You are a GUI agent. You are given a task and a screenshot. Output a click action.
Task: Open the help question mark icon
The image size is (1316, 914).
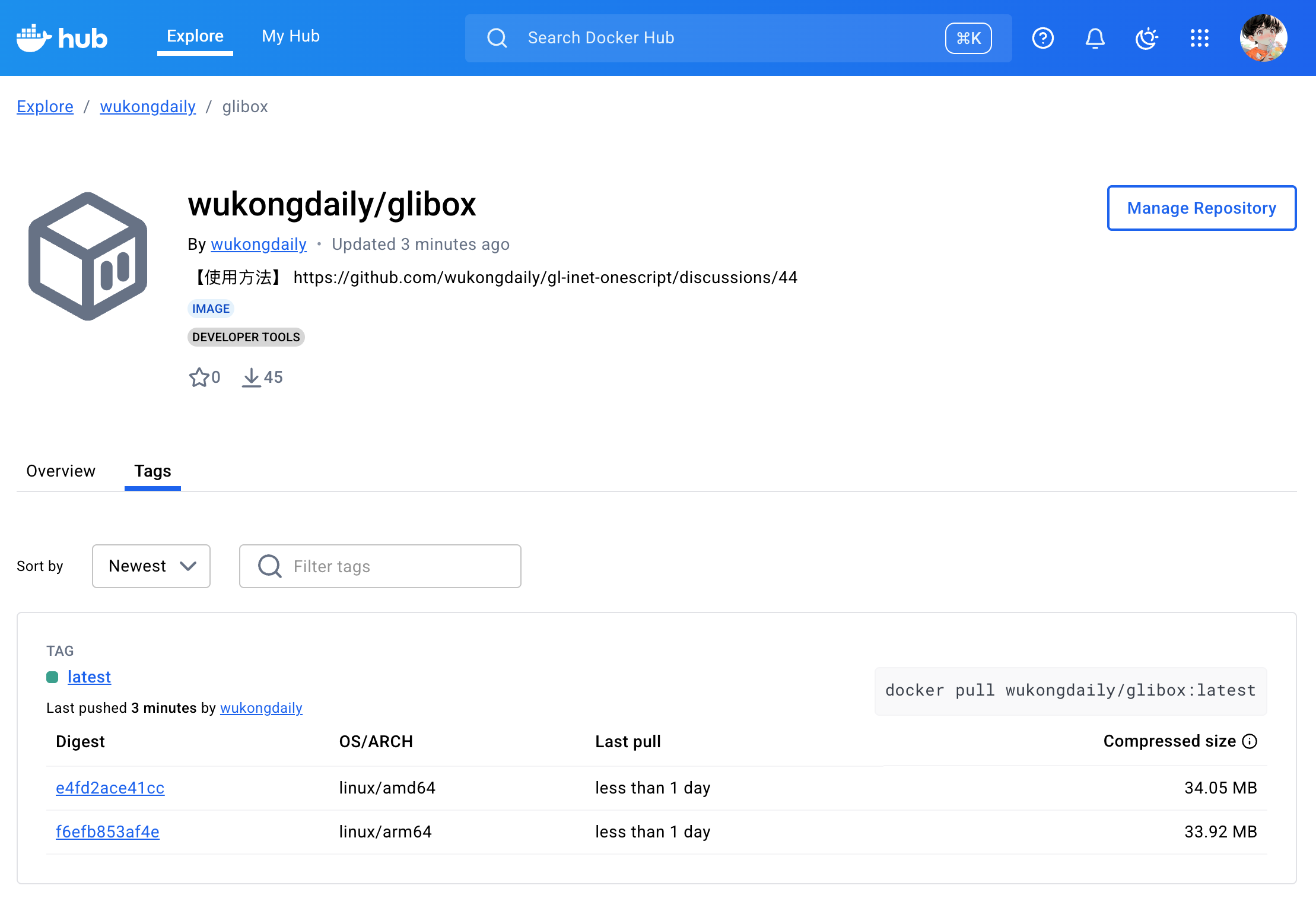pyautogui.click(x=1042, y=38)
